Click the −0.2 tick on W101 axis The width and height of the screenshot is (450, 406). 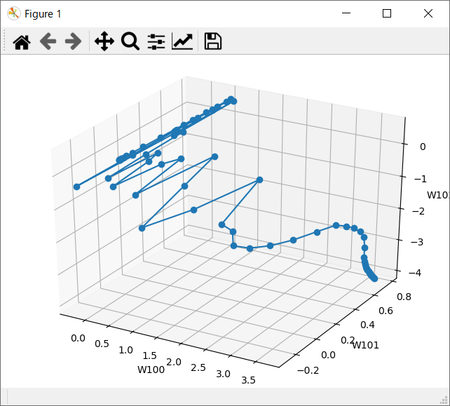(308, 370)
